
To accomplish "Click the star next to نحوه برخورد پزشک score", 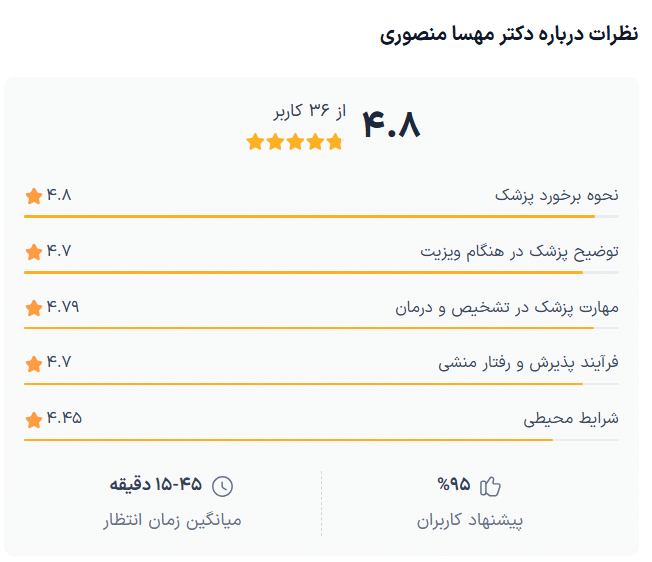I will click(x=34, y=196).
